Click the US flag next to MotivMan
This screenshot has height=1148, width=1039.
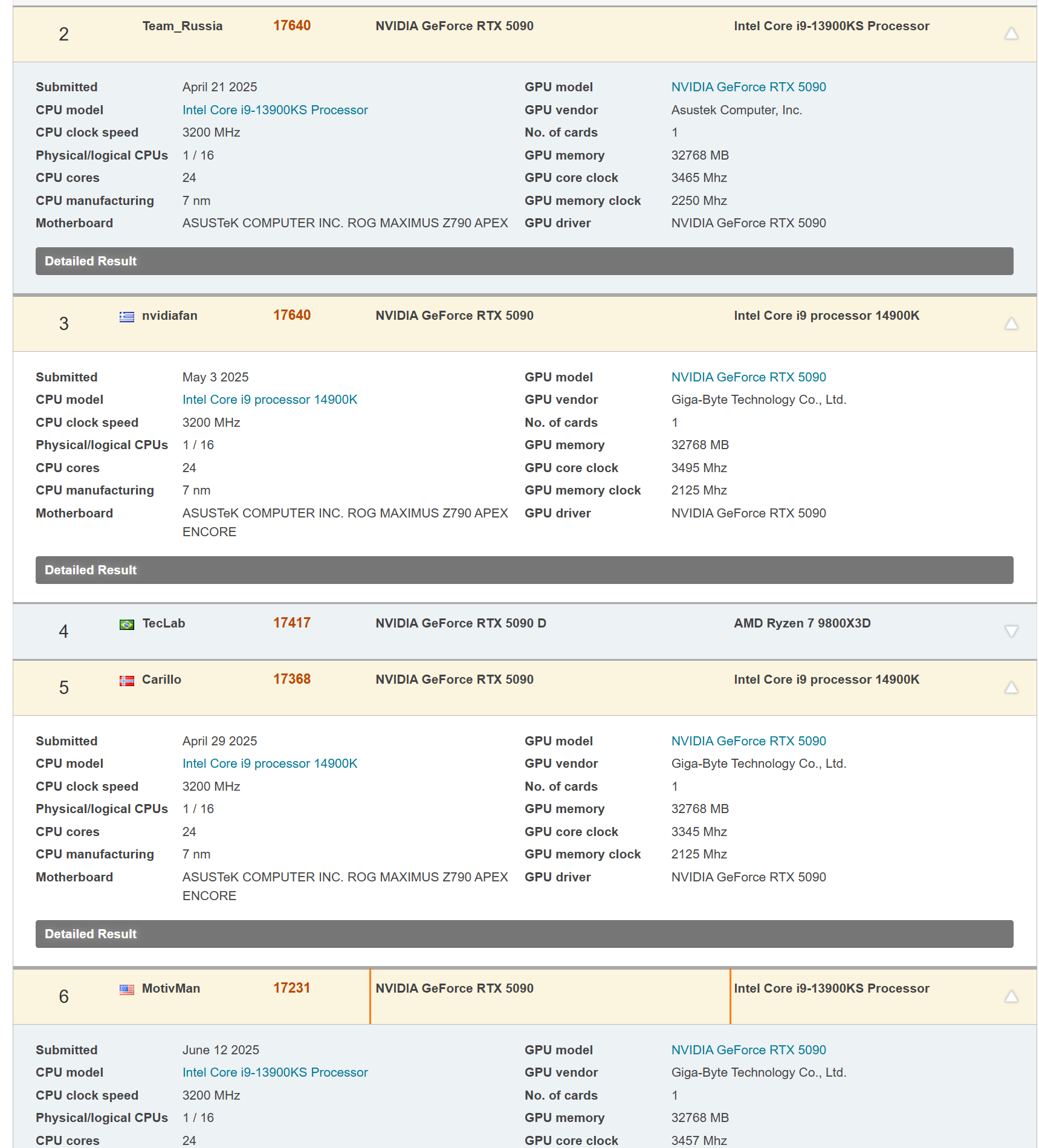[127, 990]
